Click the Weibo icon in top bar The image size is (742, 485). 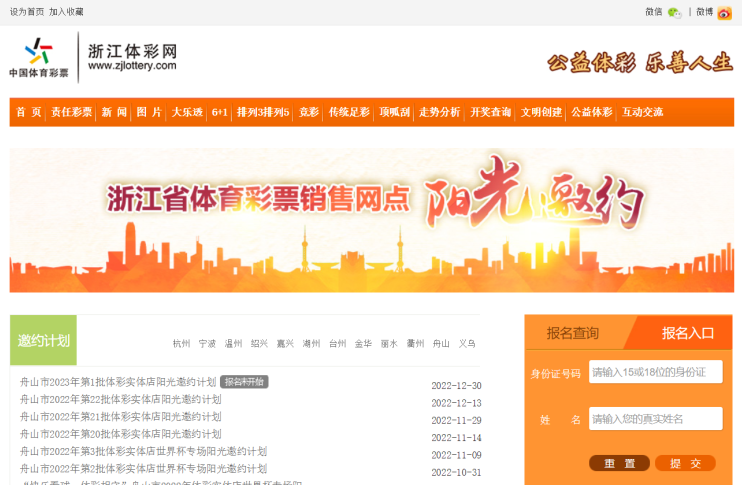[x=724, y=13]
